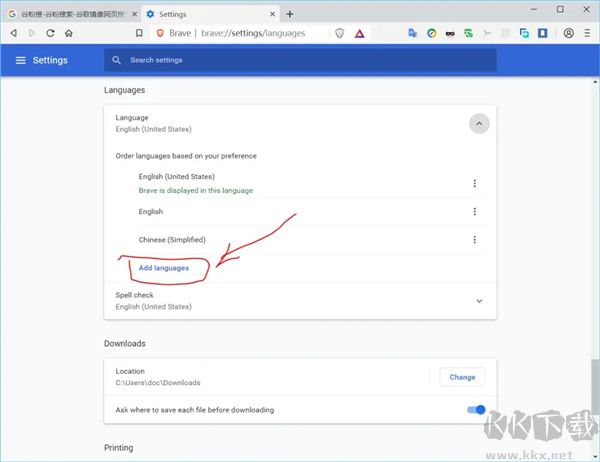Close the Google tab
The image size is (600, 462).
click(x=135, y=14)
